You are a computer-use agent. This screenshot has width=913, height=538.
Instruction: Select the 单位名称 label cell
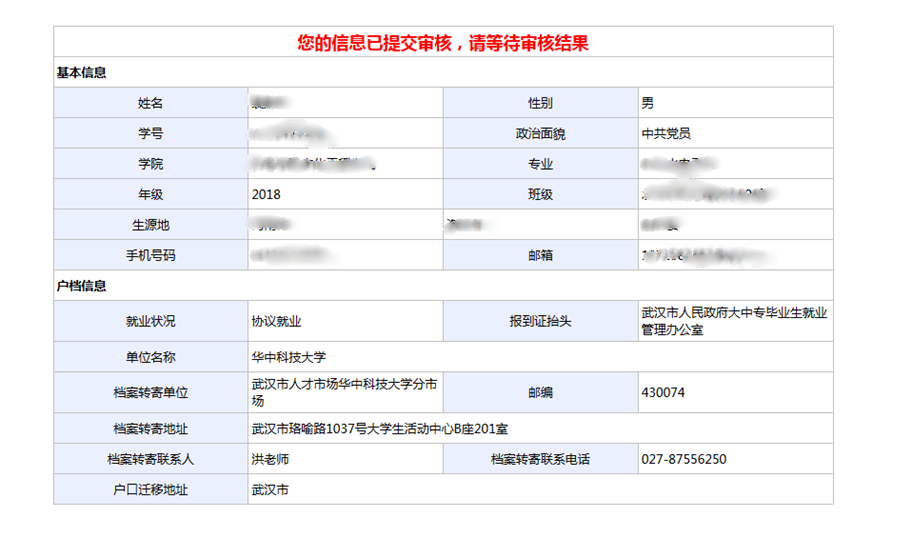(x=150, y=357)
